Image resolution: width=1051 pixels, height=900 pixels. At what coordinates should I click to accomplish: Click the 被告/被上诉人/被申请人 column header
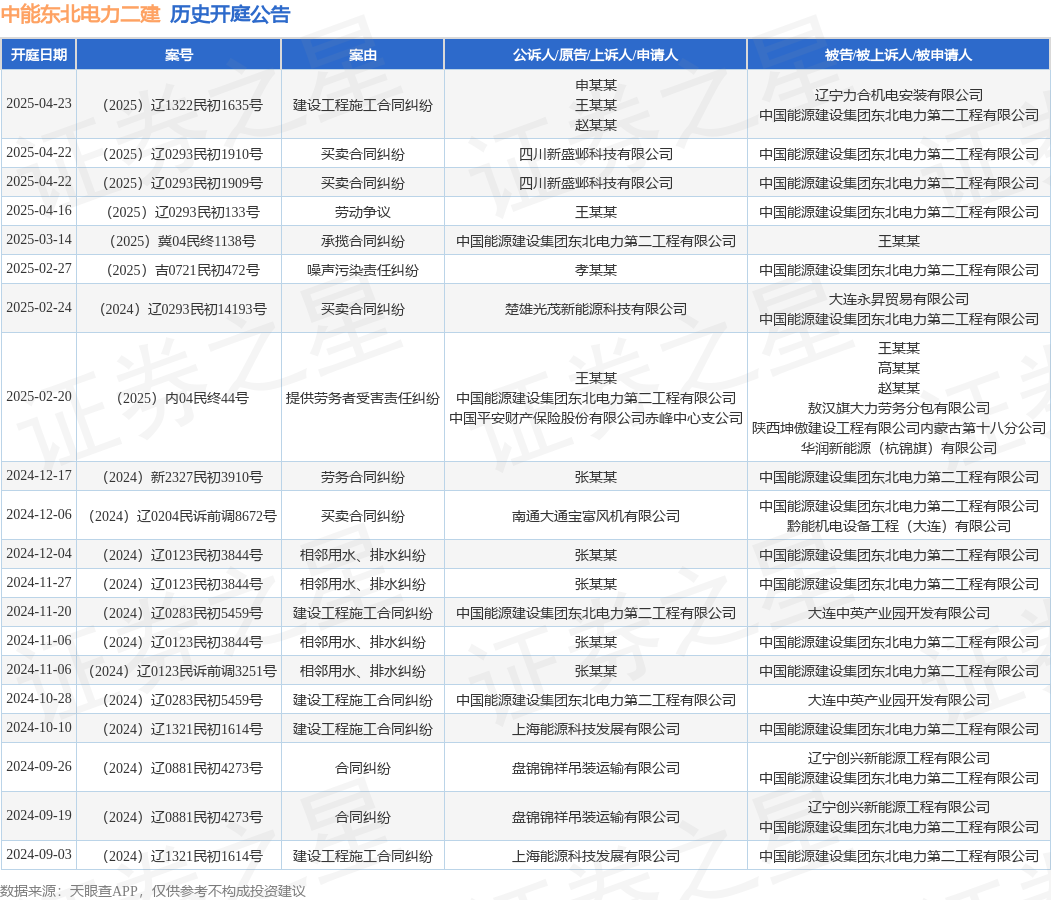(x=898, y=54)
